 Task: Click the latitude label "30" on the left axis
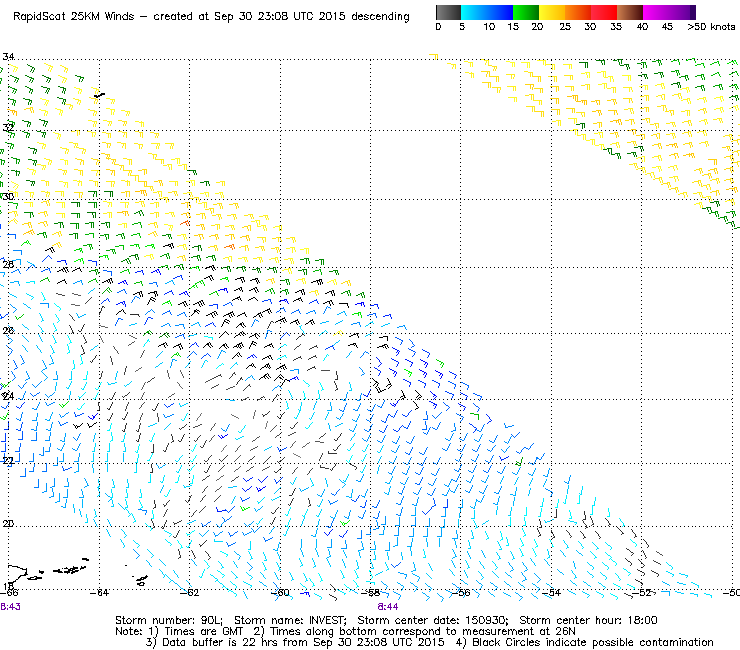[8, 196]
